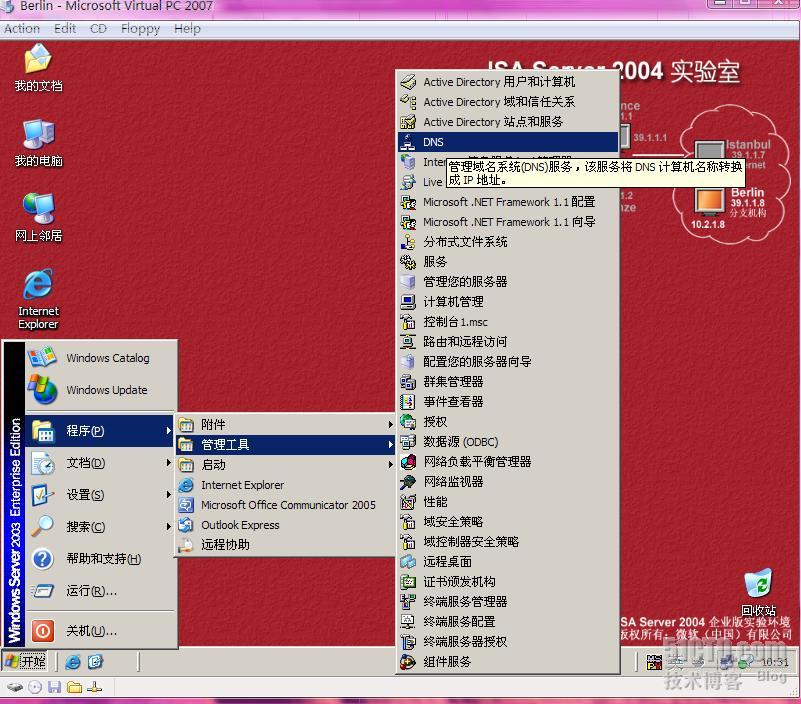Open Terminal Server Licensing (终端服务器授权)
This screenshot has height=704, width=801.
point(508,642)
